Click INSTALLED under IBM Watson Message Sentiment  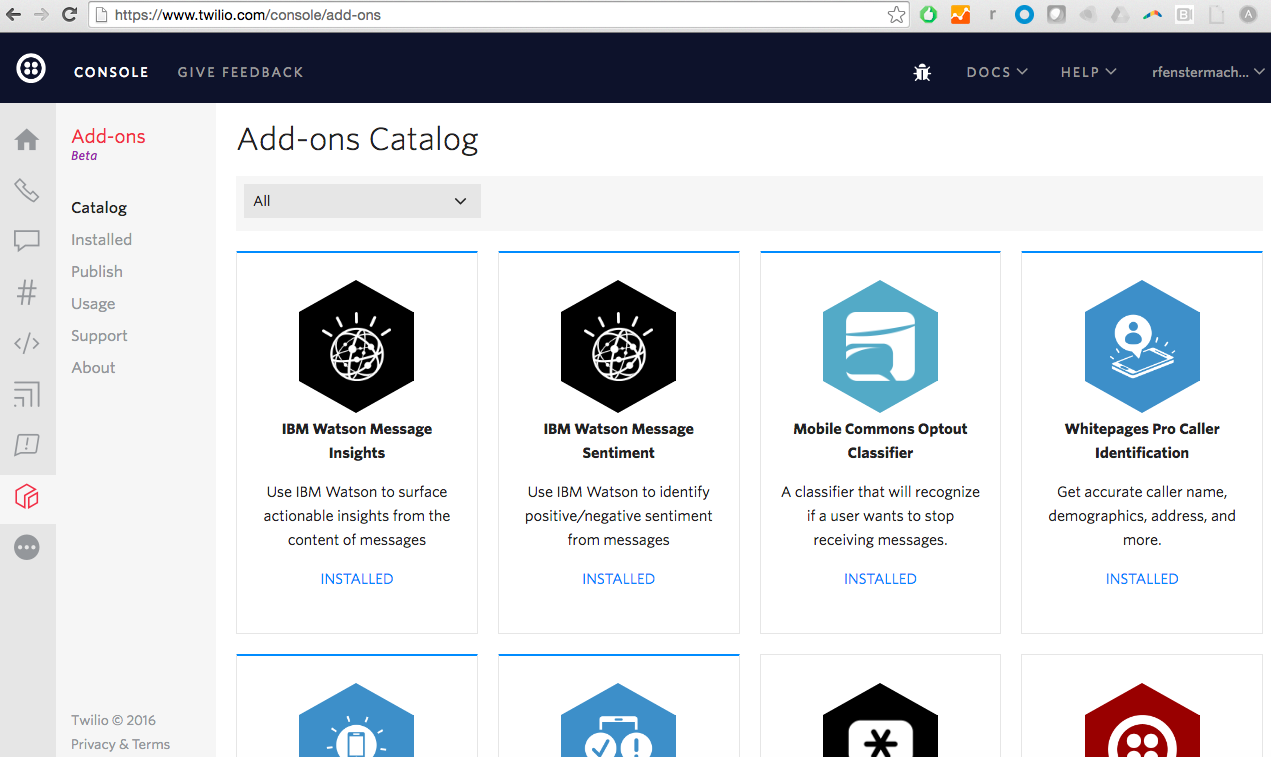coord(619,579)
